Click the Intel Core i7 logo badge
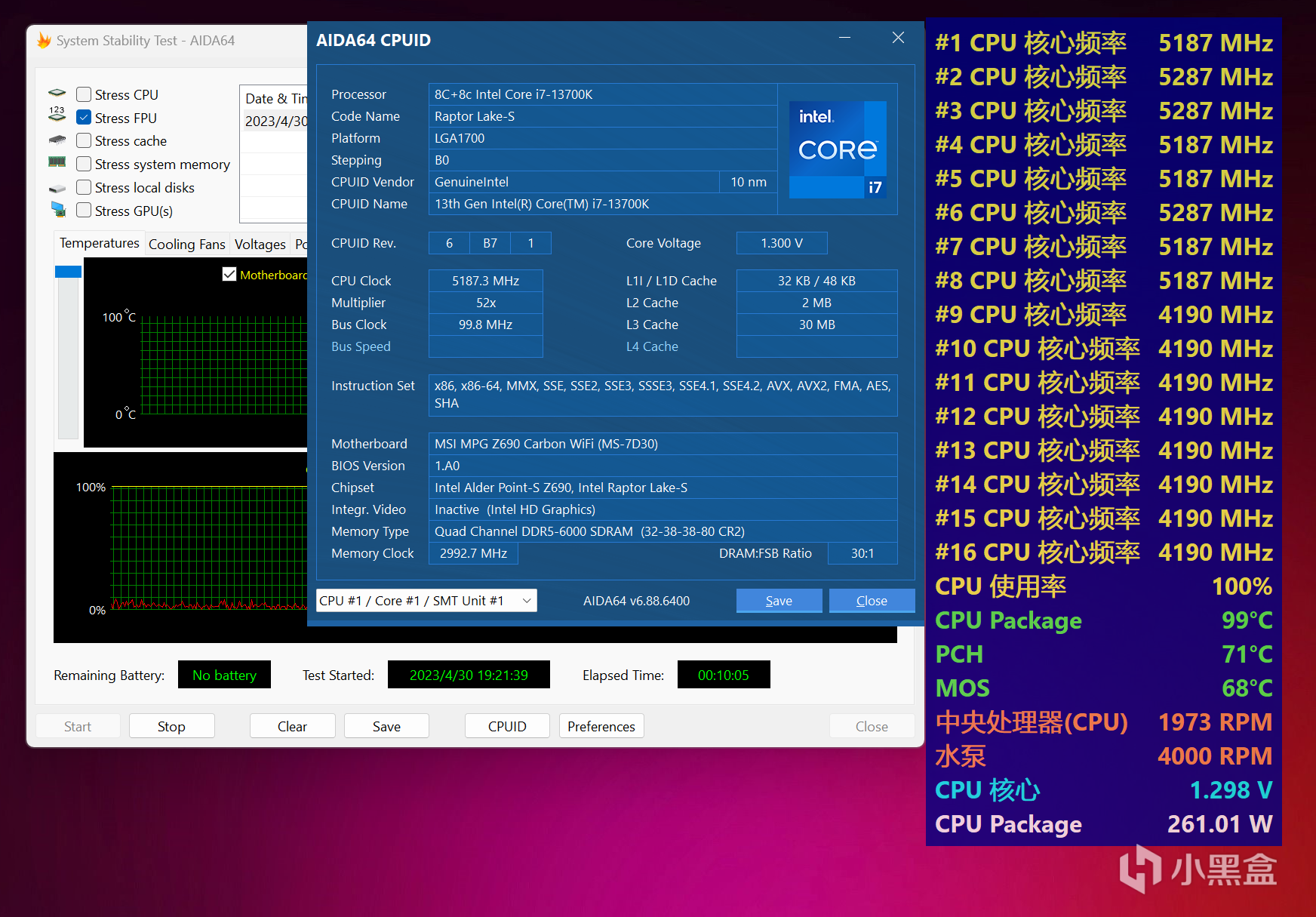Viewport: 1316px width, 917px height. [x=838, y=149]
